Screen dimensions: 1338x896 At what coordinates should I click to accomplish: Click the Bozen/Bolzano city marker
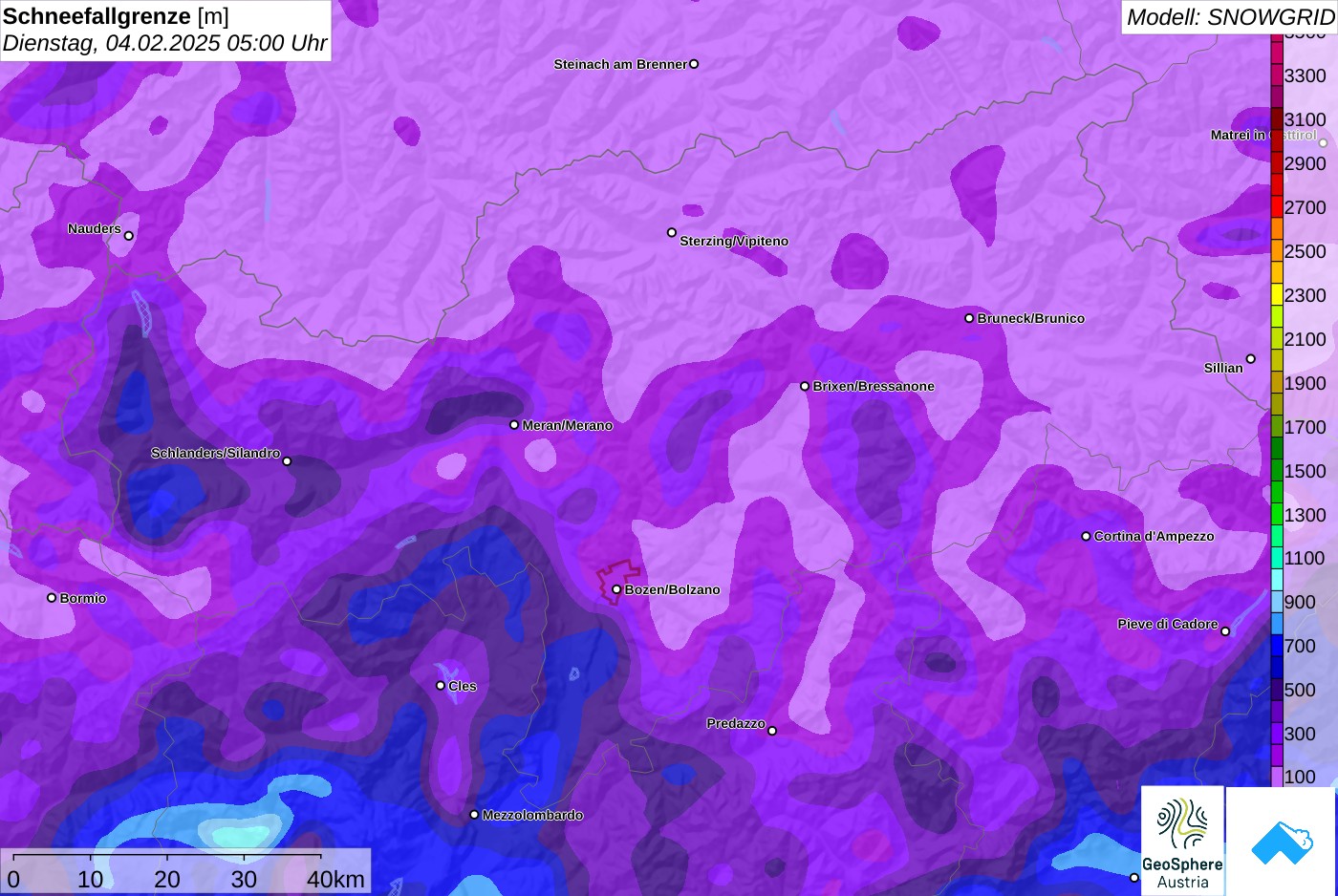tap(616, 589)
